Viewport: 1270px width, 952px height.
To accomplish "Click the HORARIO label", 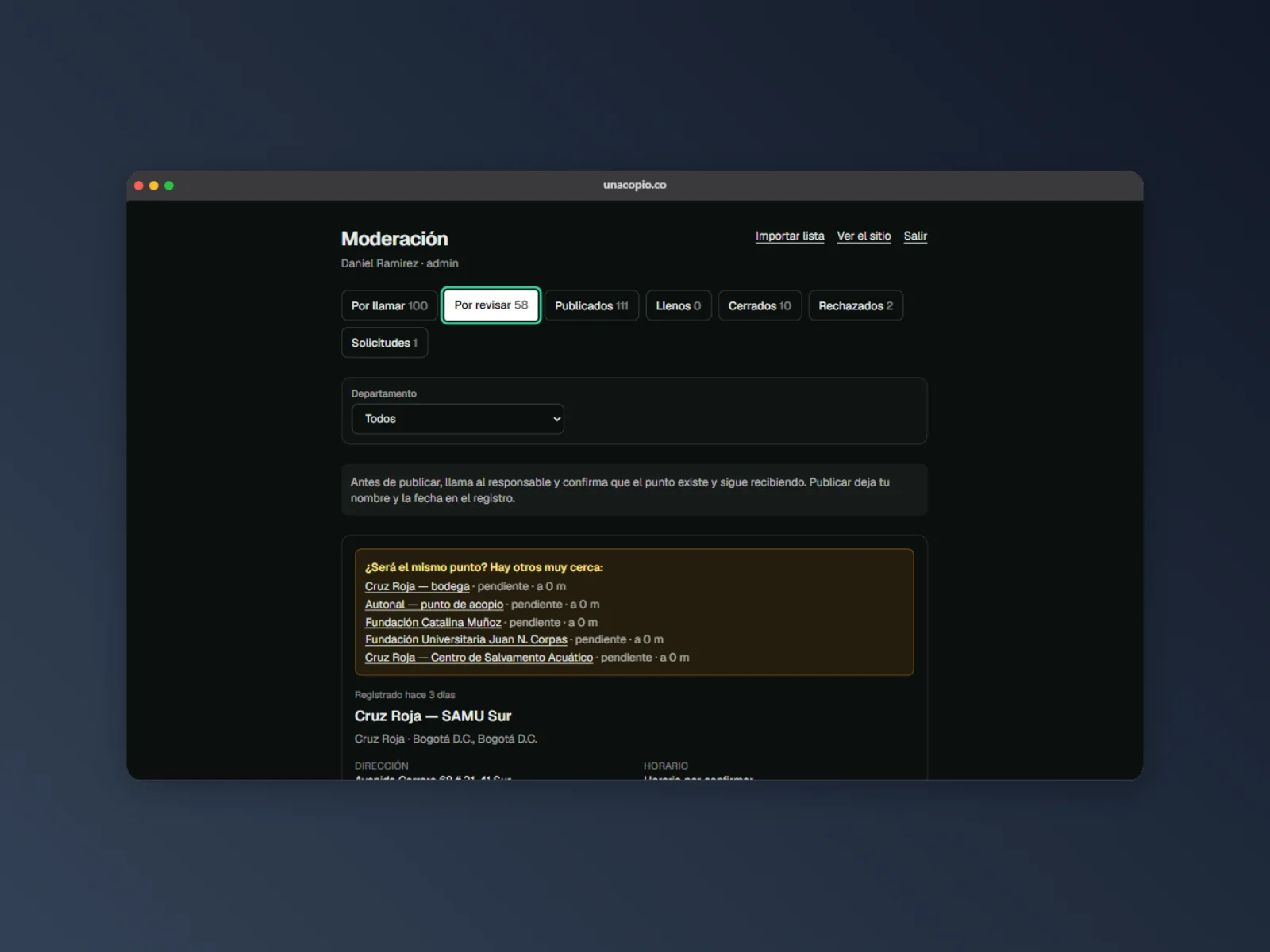I will click(666, 766).
